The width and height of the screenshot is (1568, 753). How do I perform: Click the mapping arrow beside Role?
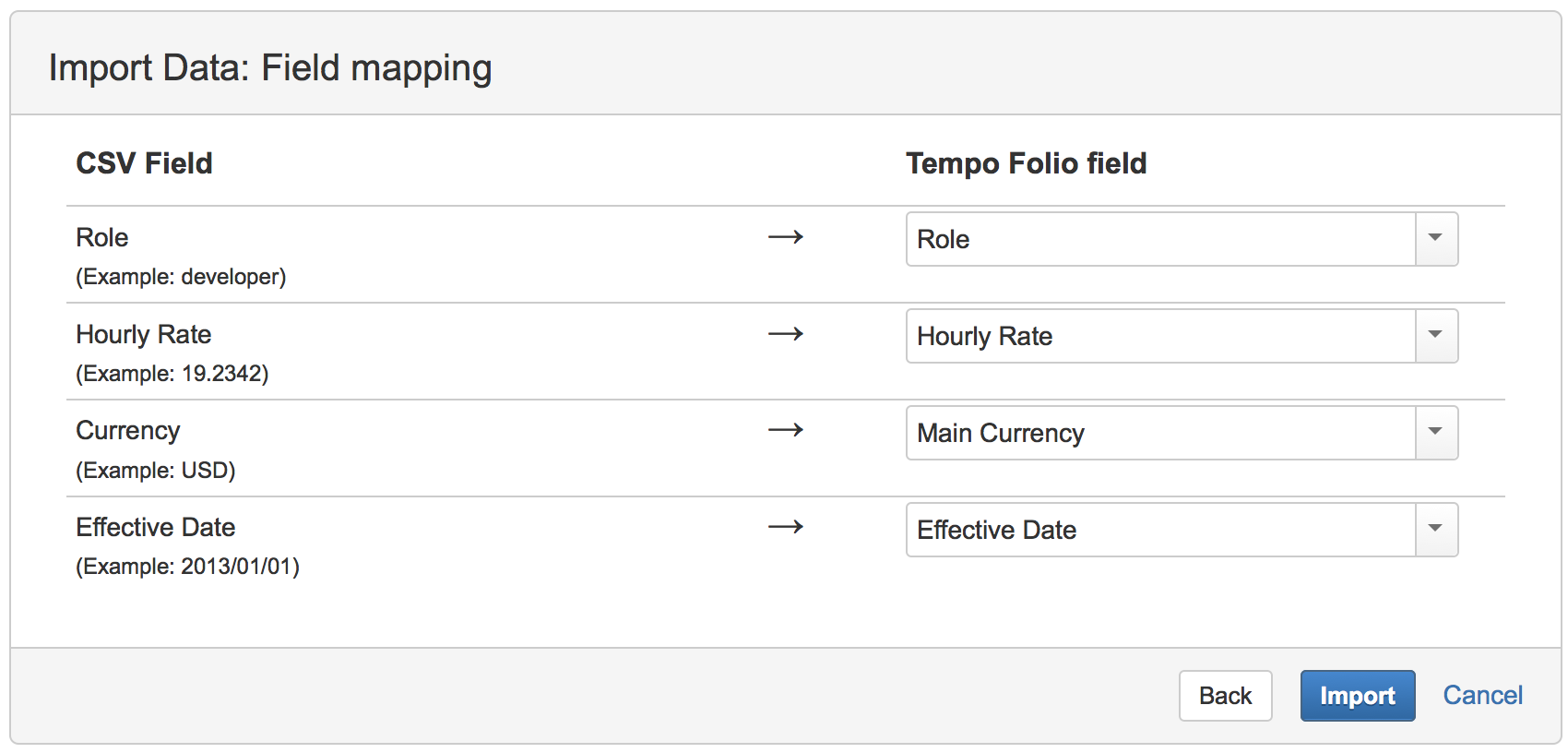pos(785,237)
